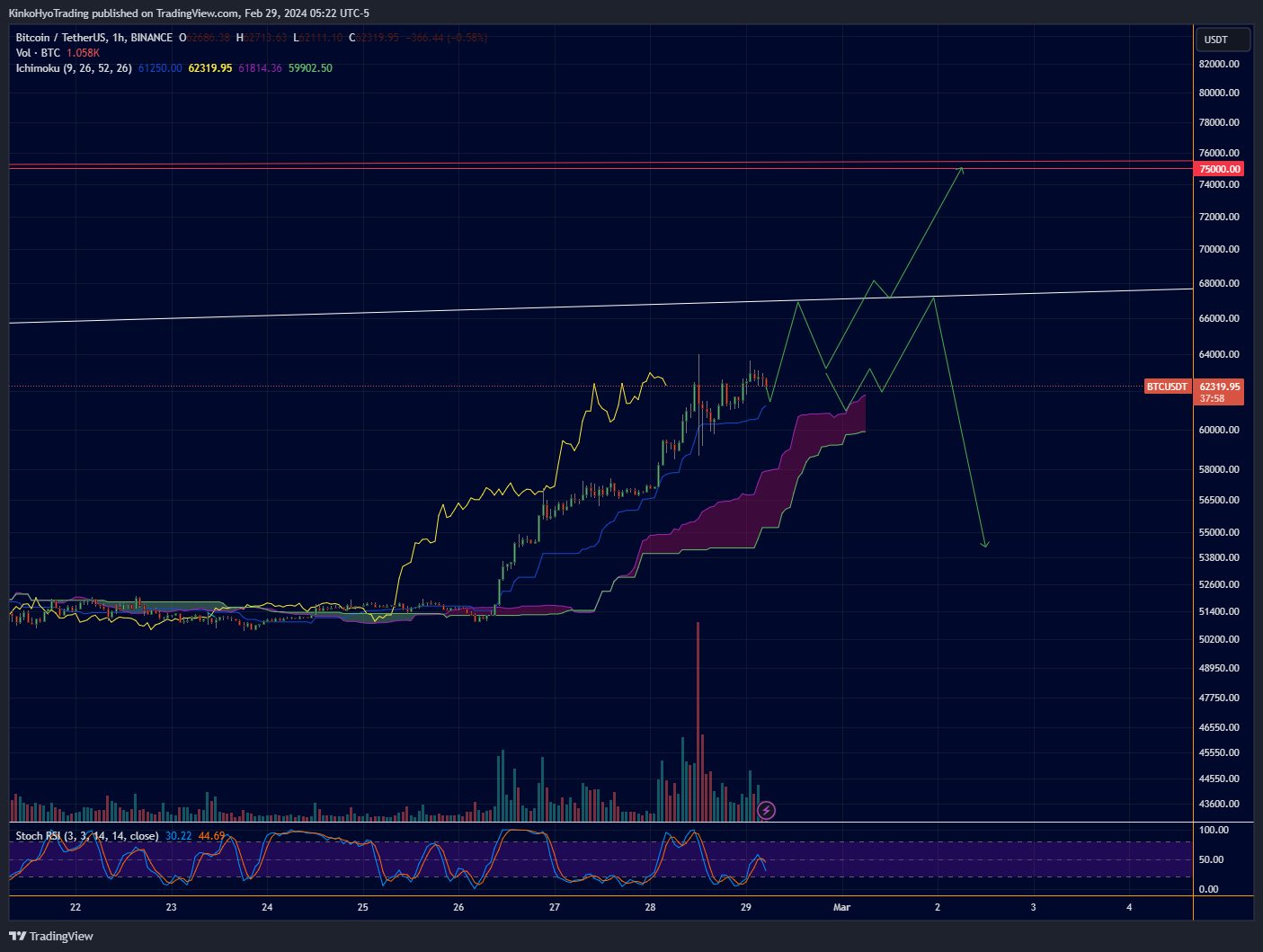The width and height of the screenshot is (1263, 952).
Task: Click the 0.00 Stoch RSI axis label
Action: (x=1209, y=889)
